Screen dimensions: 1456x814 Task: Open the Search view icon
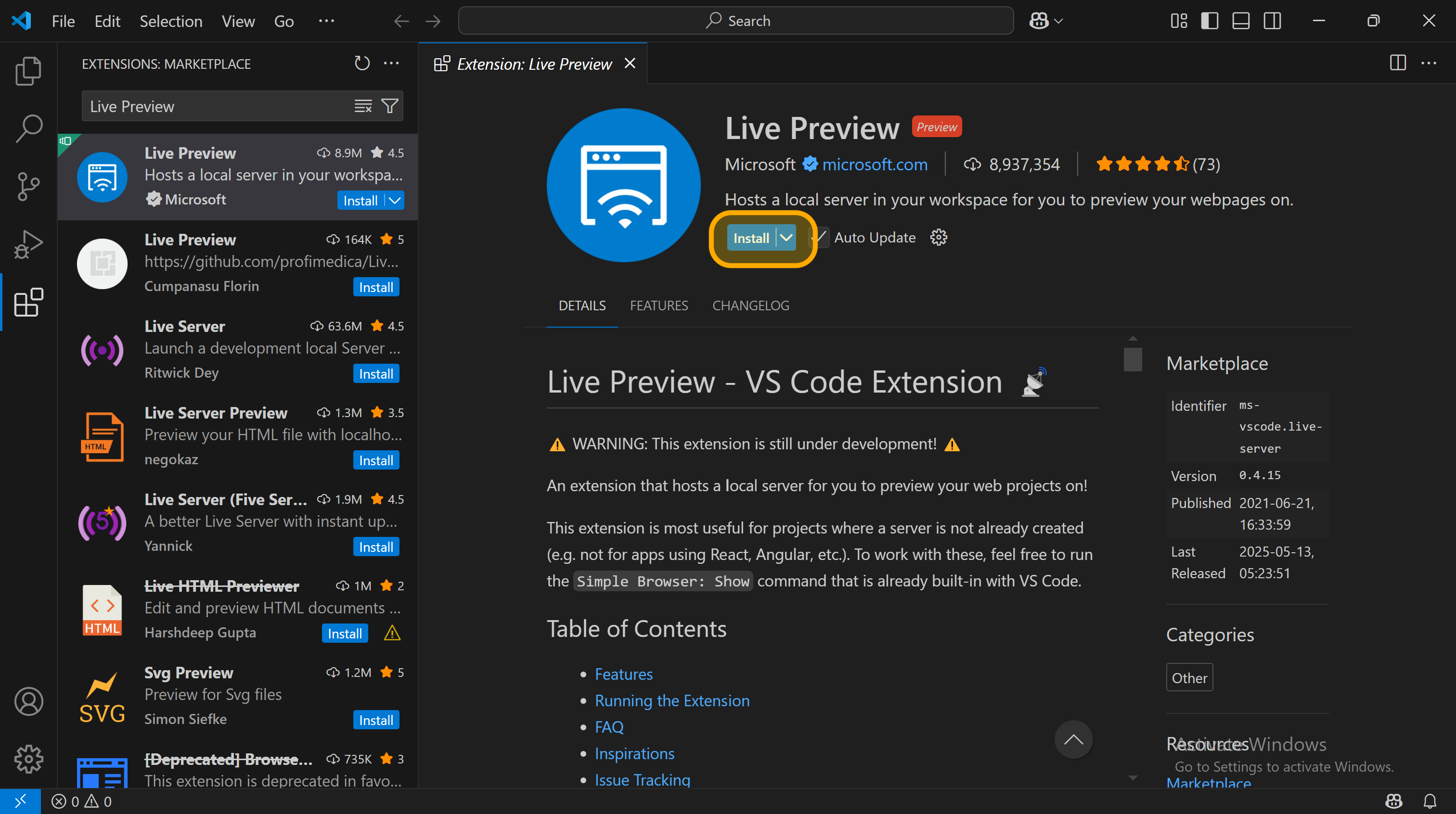pyautogui.click(x=28, y=129)
